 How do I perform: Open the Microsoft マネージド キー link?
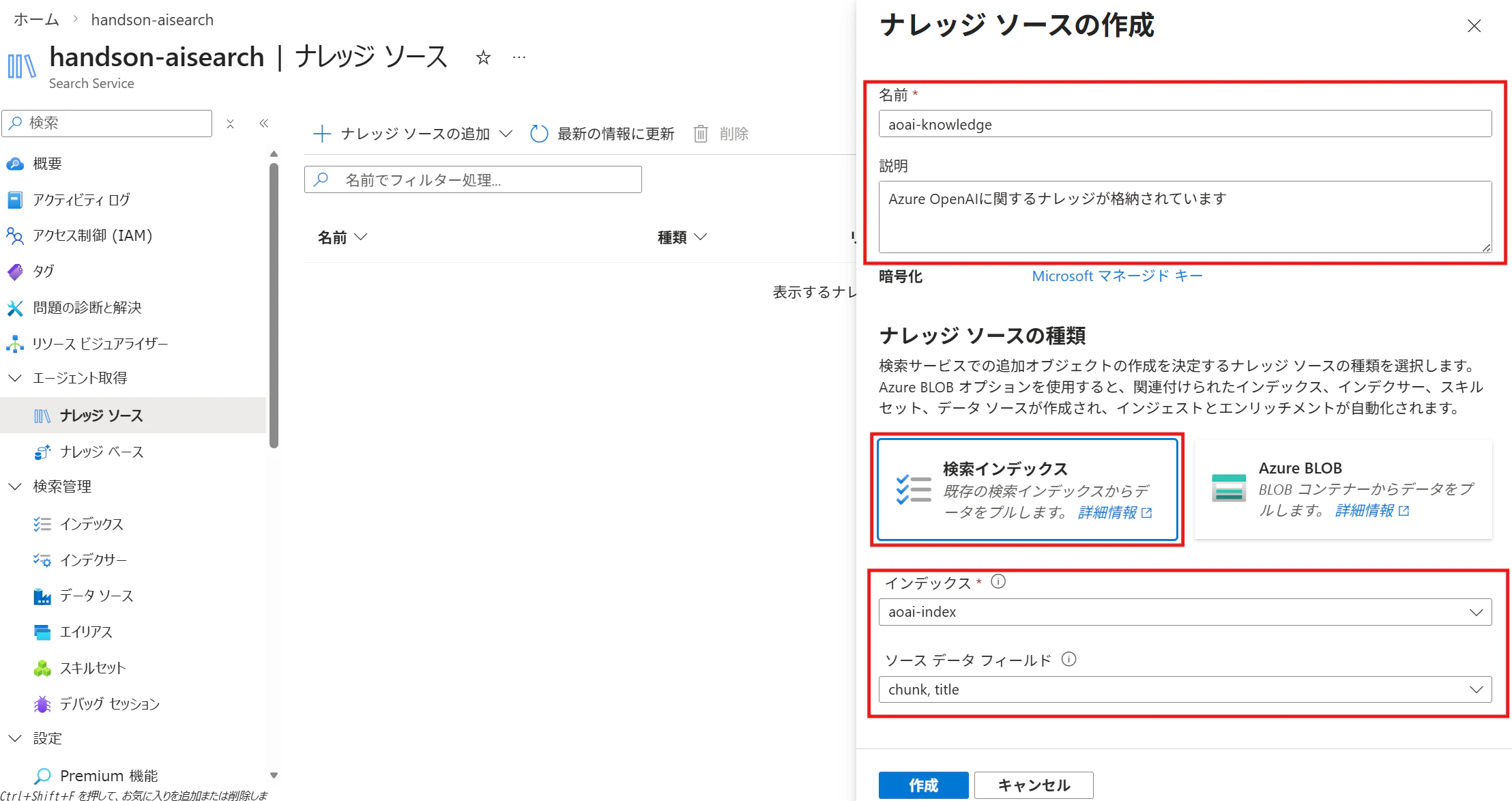[1117, 276]
